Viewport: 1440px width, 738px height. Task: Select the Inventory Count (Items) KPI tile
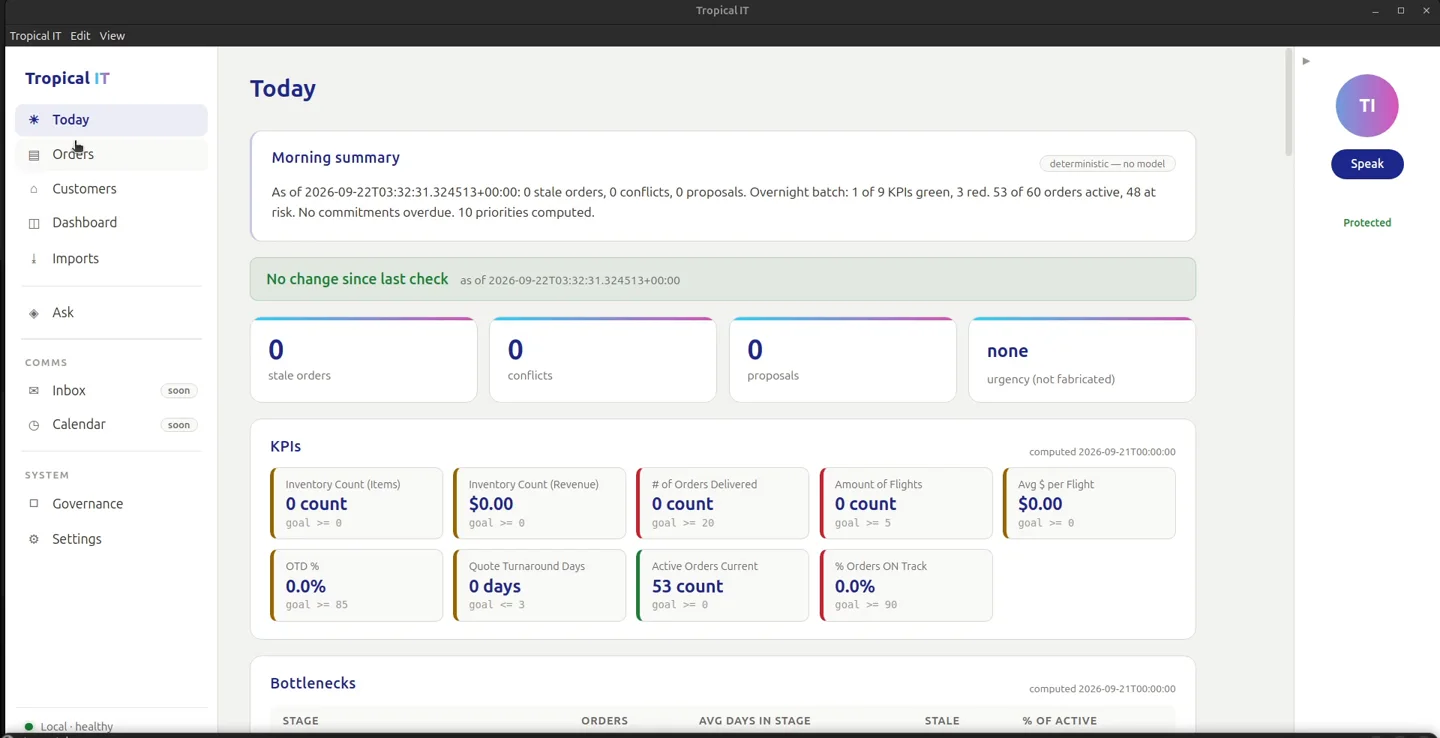(356, 503)
